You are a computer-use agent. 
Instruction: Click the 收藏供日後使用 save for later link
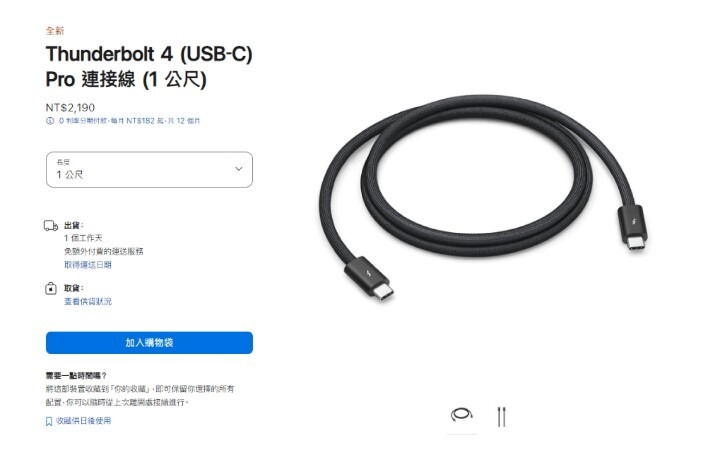(x=84, y=421)
